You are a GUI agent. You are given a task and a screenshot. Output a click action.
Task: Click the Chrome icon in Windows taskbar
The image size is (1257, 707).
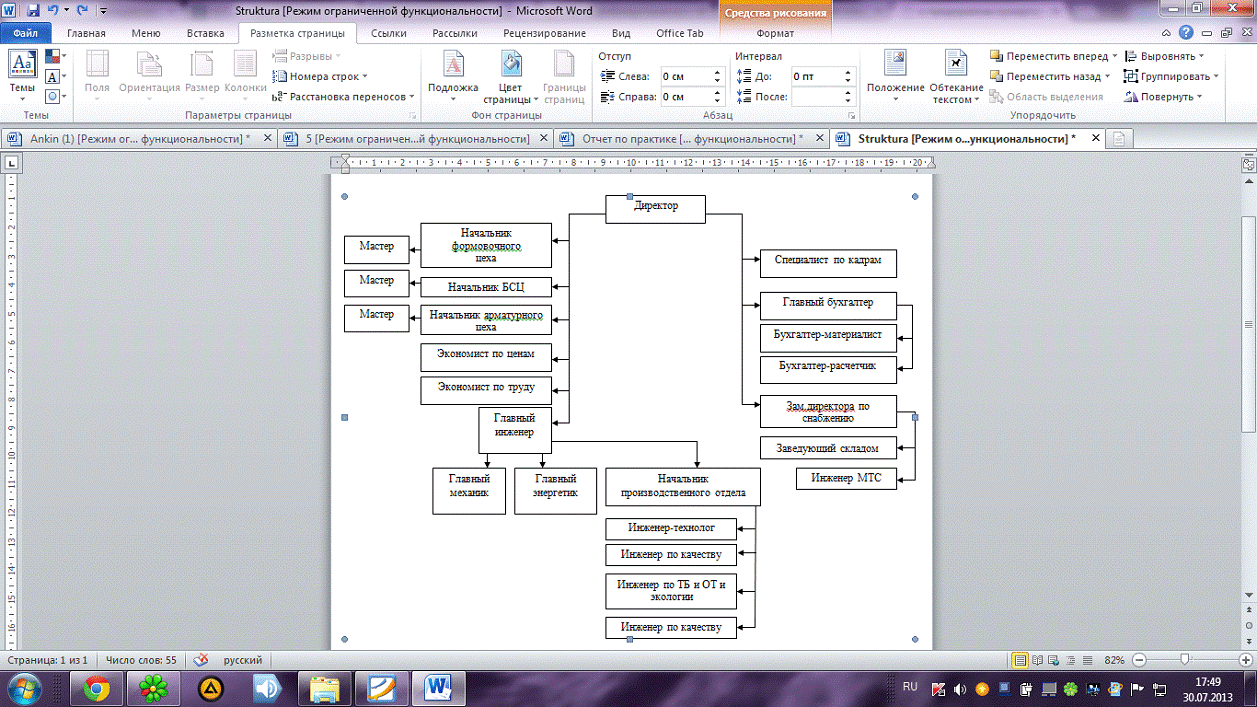click(97, 688)
